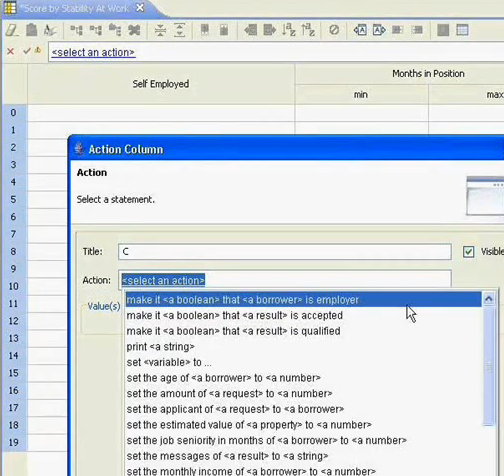504x476 pixels.
Task: Click the Months in Position column header
Action: coord(428,74)
